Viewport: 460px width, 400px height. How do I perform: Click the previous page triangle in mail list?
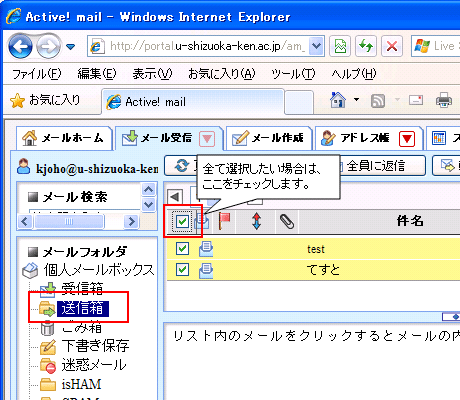(175, 197)
